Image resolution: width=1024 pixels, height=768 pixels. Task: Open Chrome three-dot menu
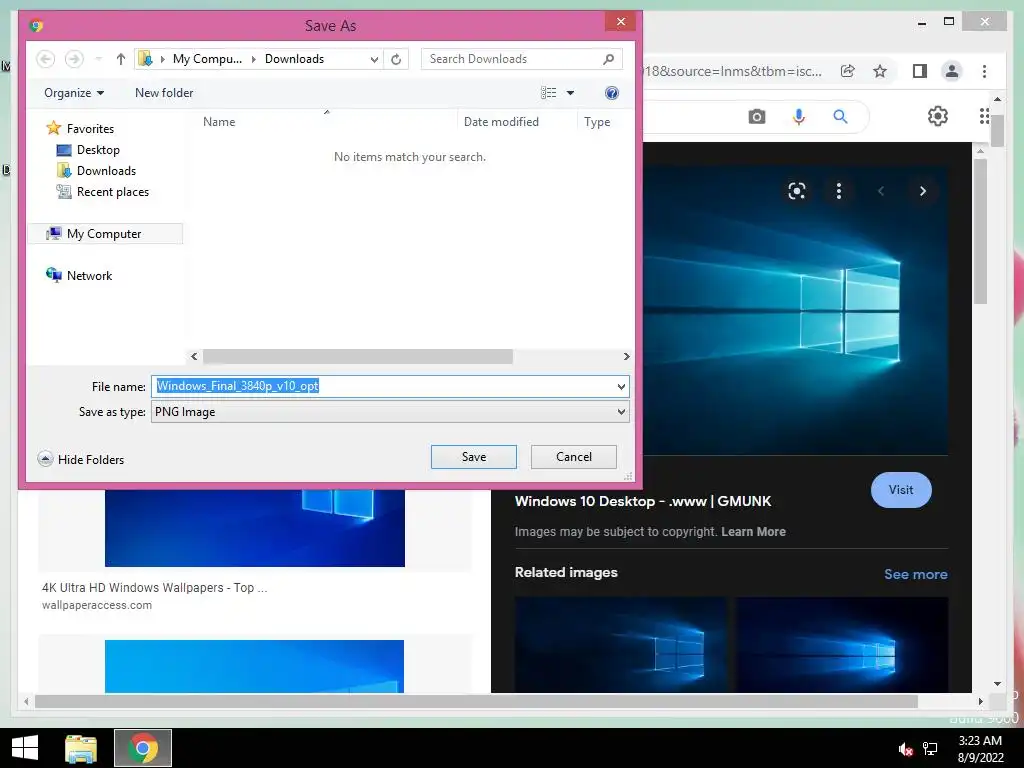984,71
